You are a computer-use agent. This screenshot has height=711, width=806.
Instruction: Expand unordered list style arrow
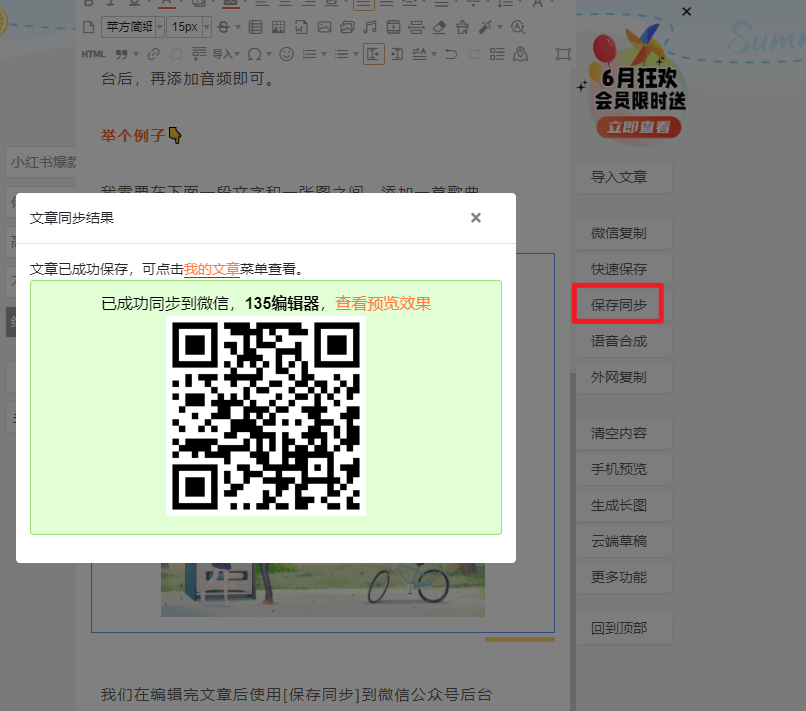click(x=356, y=54)
